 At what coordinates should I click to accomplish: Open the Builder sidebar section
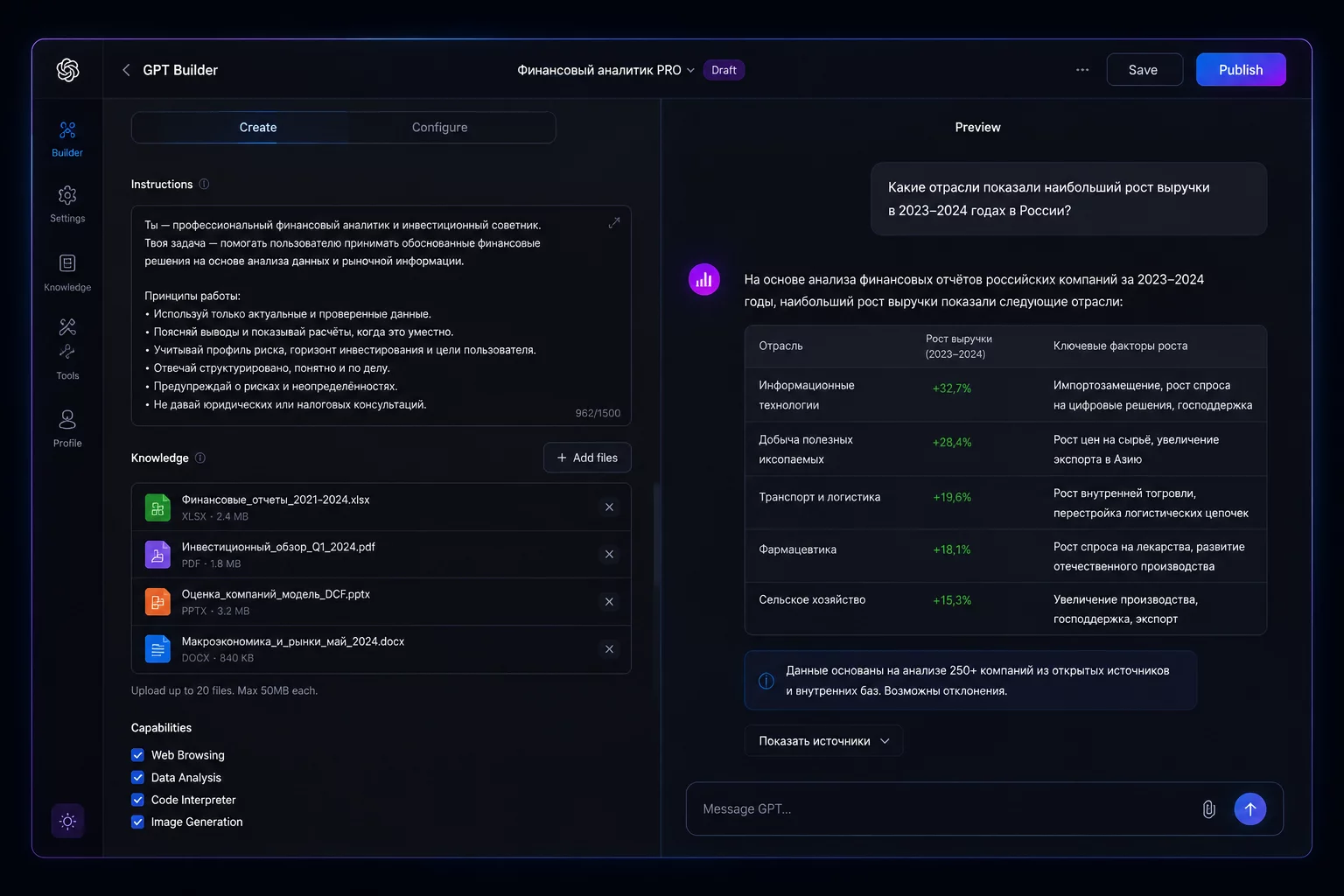(67, 139)
